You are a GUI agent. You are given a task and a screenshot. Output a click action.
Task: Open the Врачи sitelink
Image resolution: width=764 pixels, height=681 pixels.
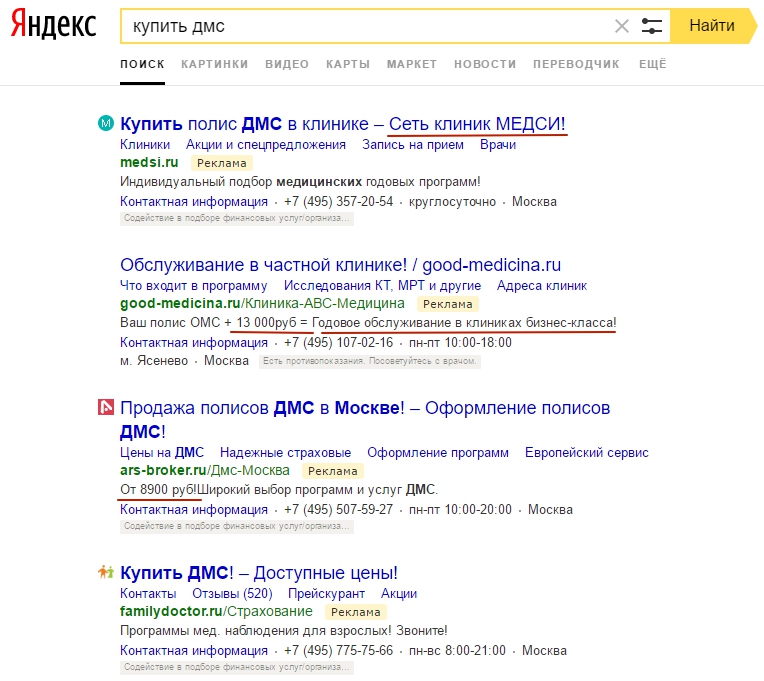[497, 145]
